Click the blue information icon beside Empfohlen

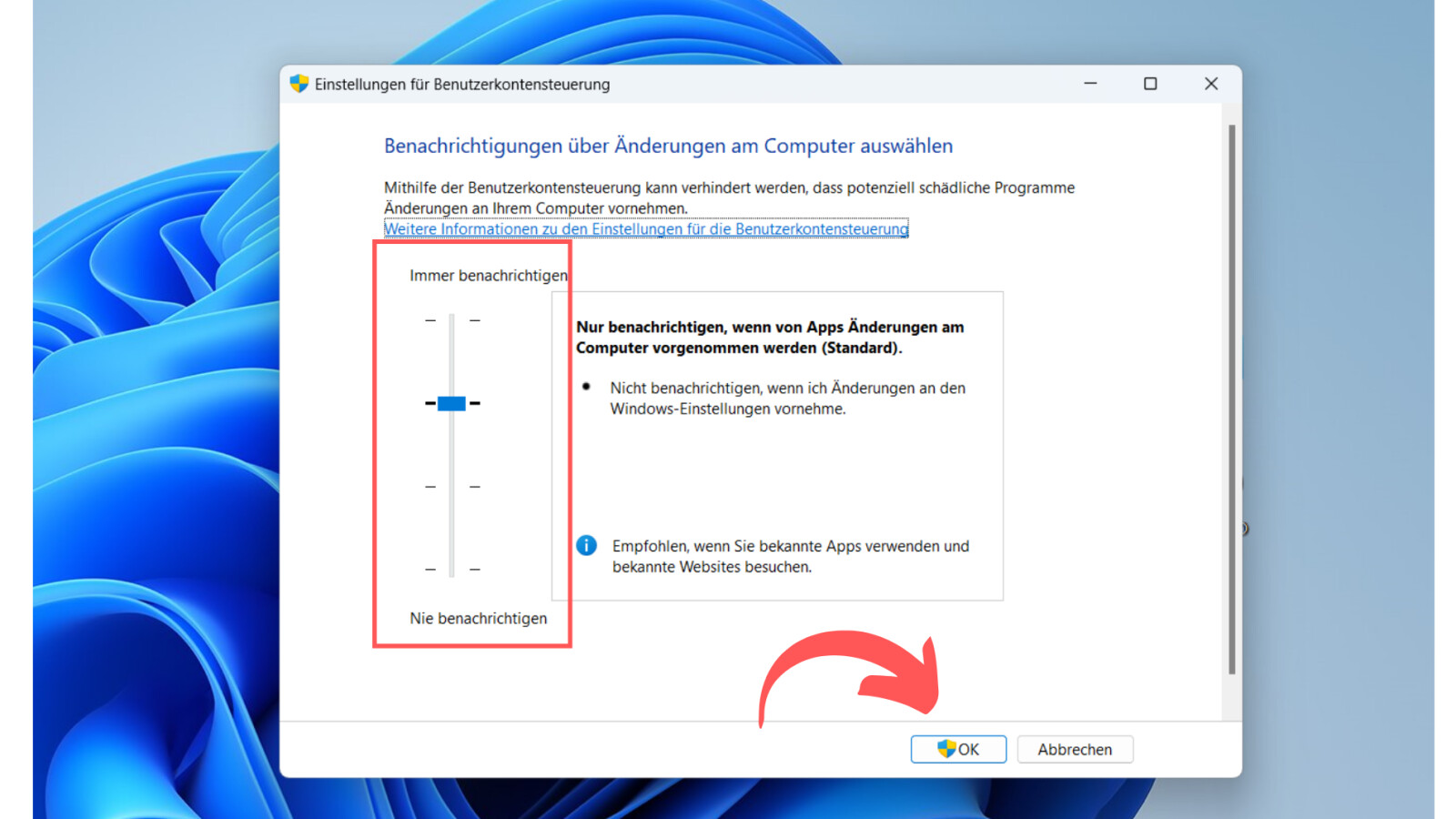point(587,545)
